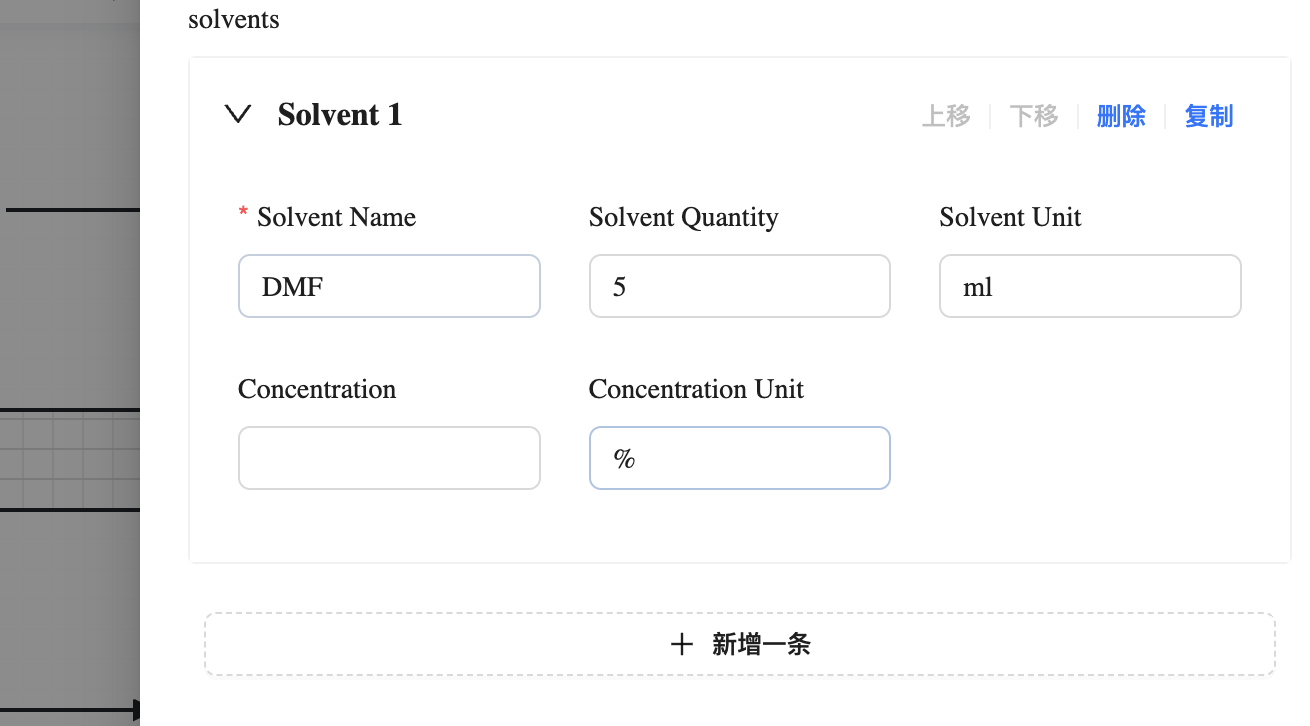Click the 删除 link to remove Solvent 1
1310x726 pixels.
click(1121, 116)
